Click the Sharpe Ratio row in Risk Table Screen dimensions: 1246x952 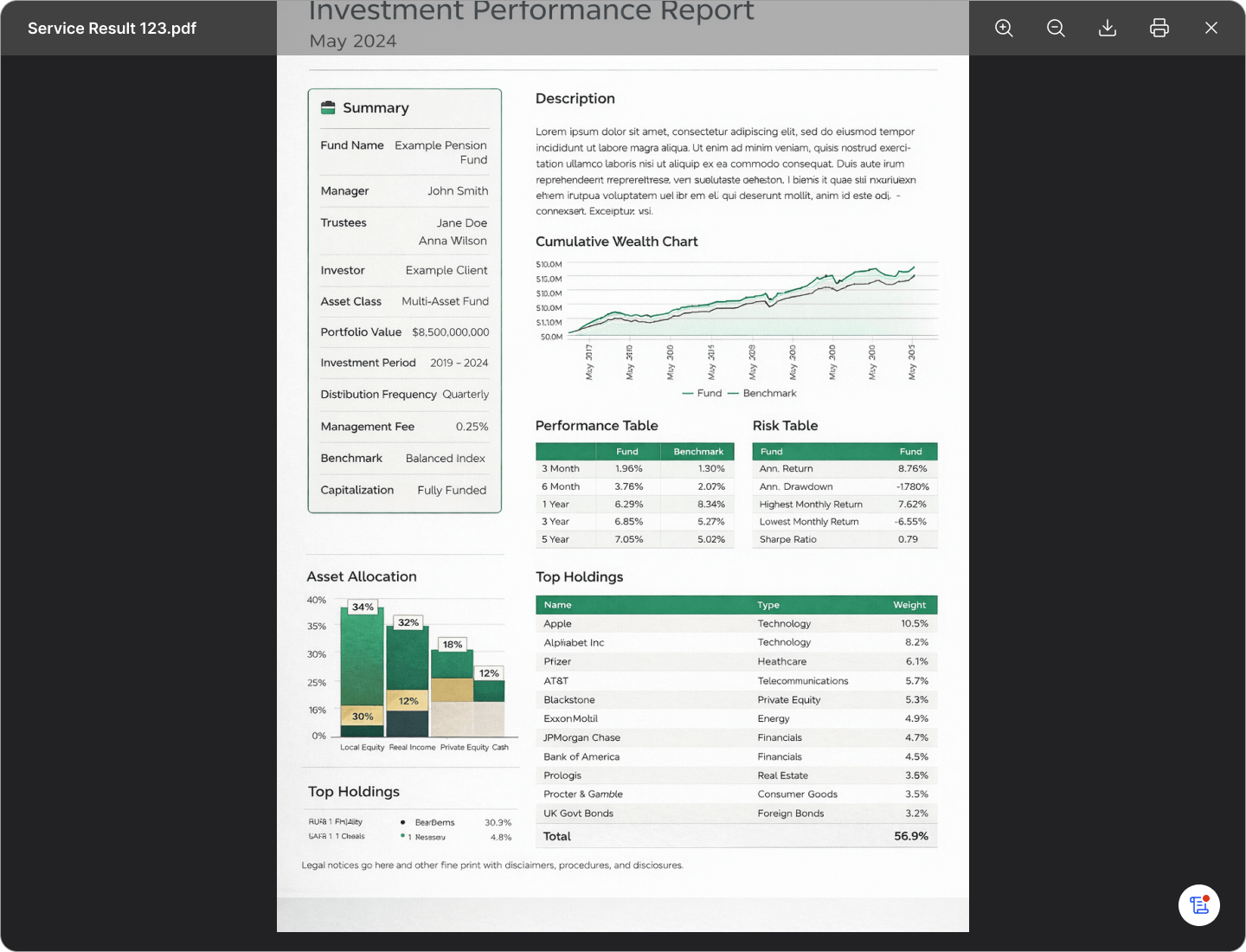point(844,539)
